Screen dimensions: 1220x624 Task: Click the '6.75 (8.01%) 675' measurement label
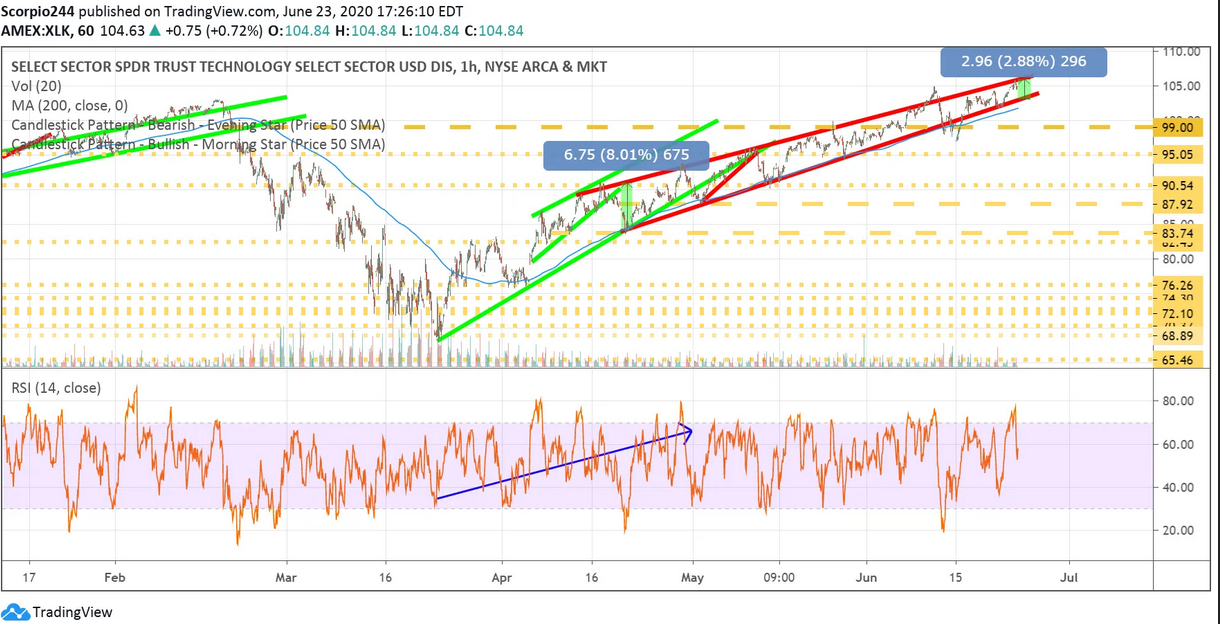[626, 155]
